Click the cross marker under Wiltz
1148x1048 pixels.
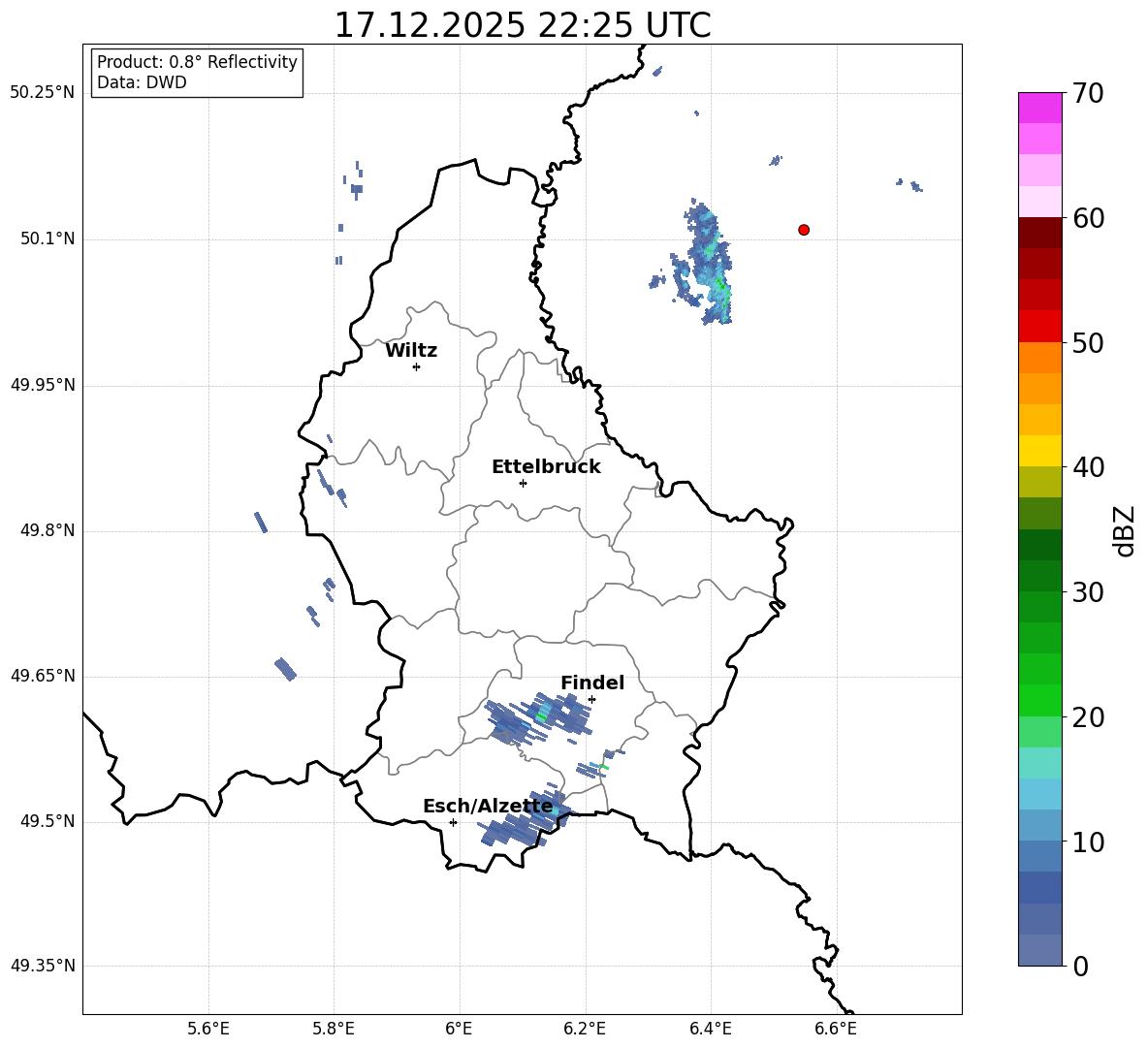[x=417, y=366]
